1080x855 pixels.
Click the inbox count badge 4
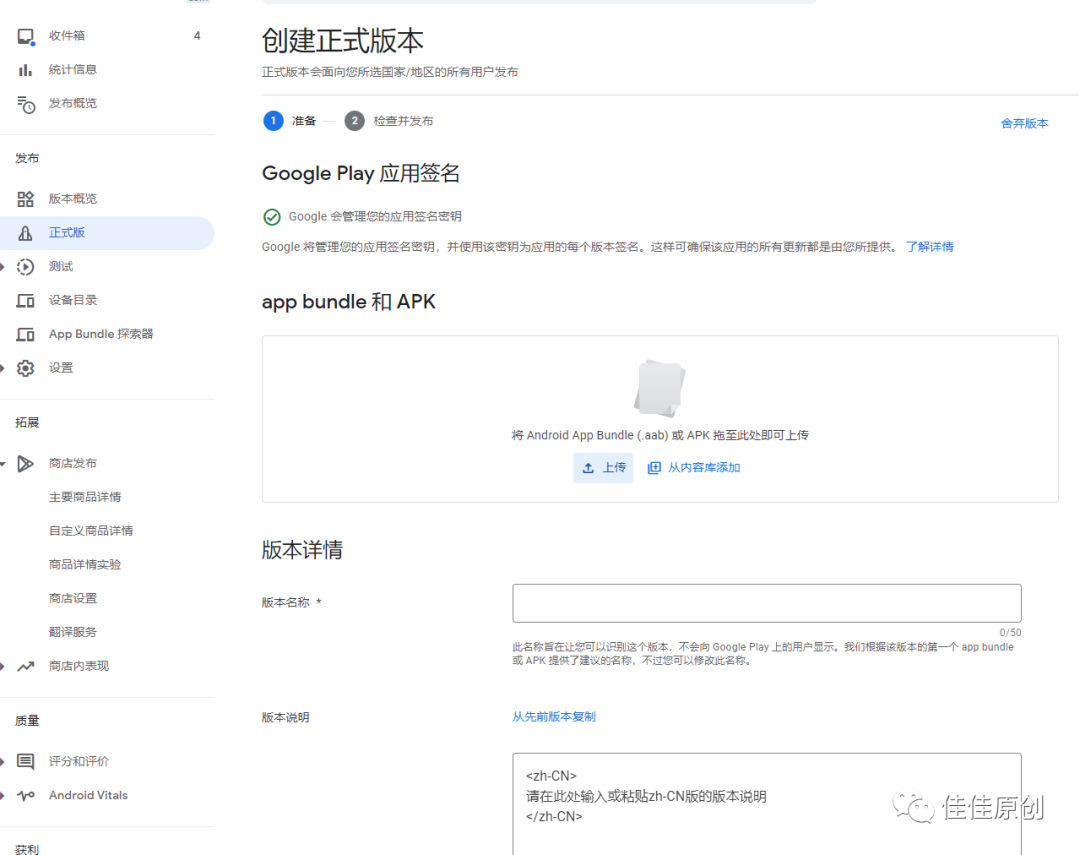(x=197, y=36)
